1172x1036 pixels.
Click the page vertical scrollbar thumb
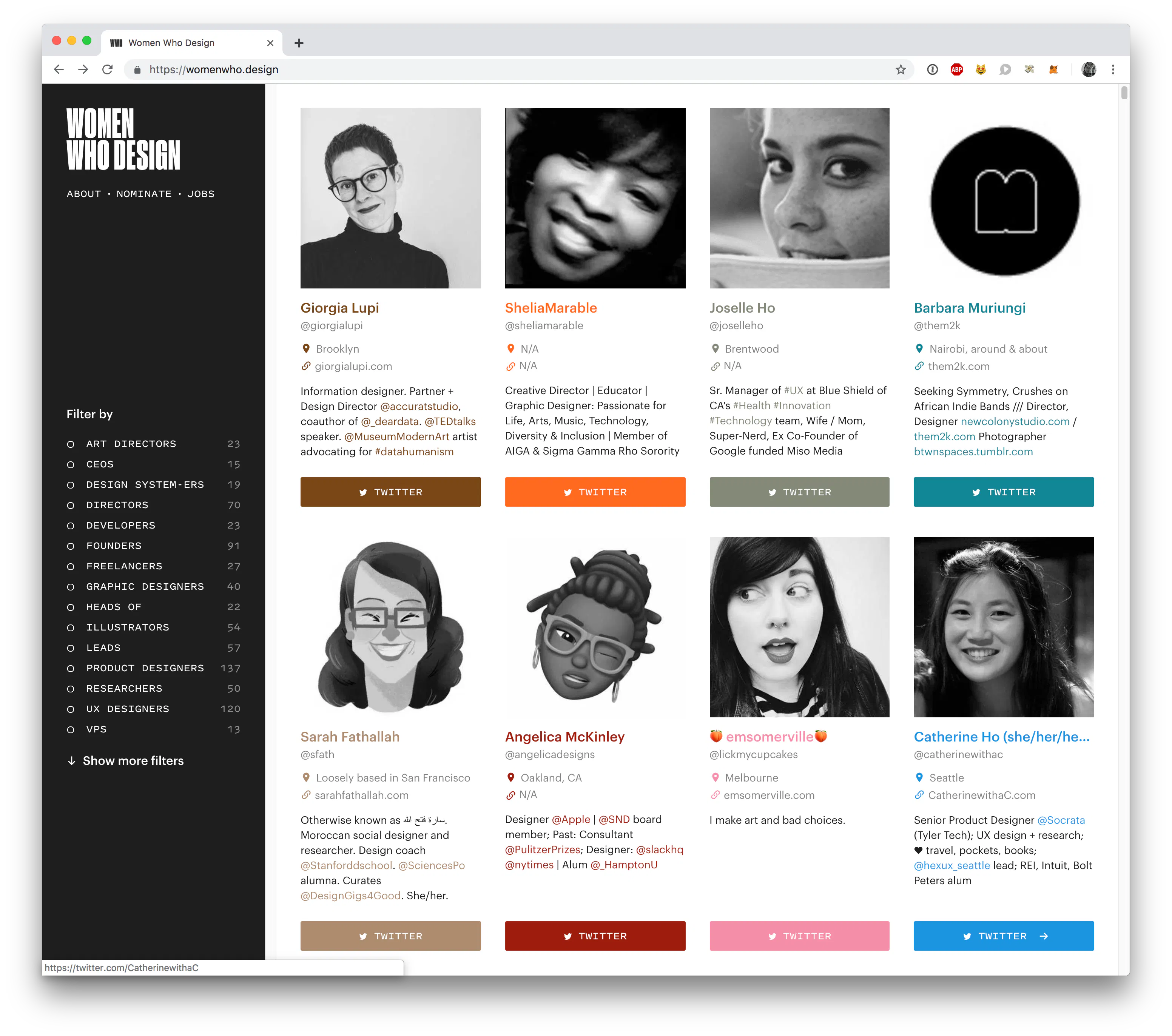pyautogui.click(x=1124, y=92)
